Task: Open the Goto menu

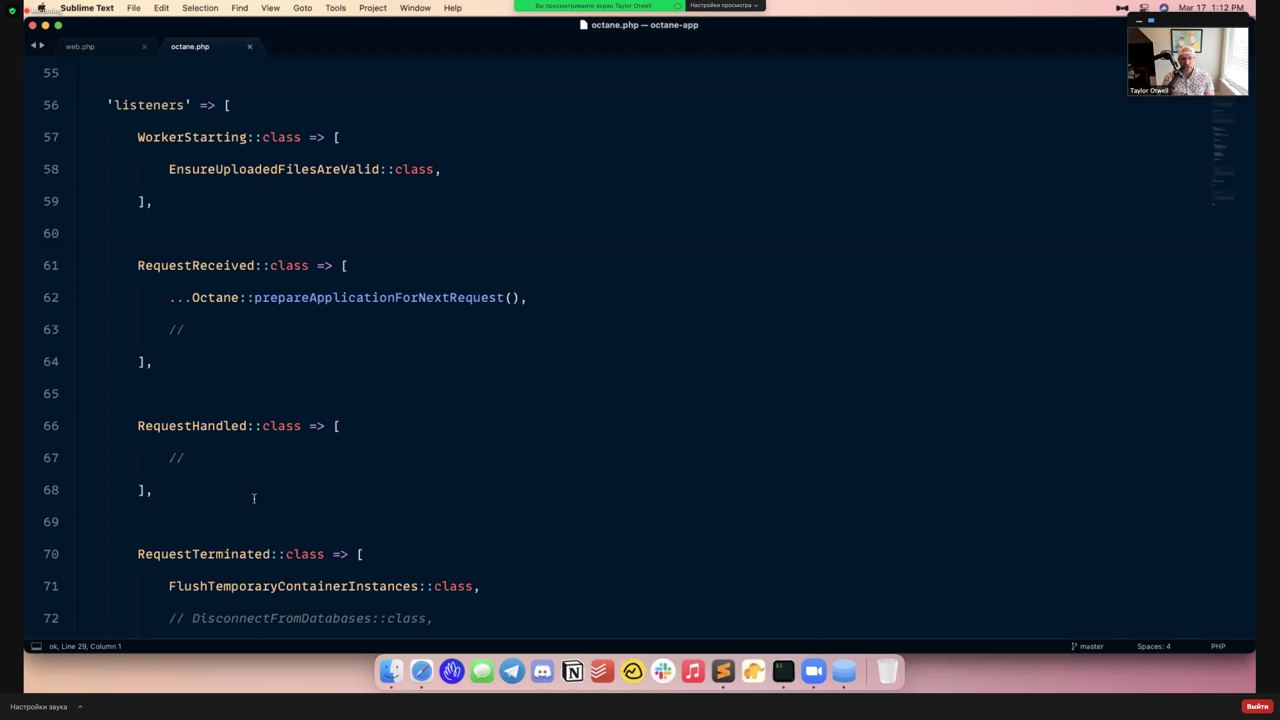Action: (302, 8)
